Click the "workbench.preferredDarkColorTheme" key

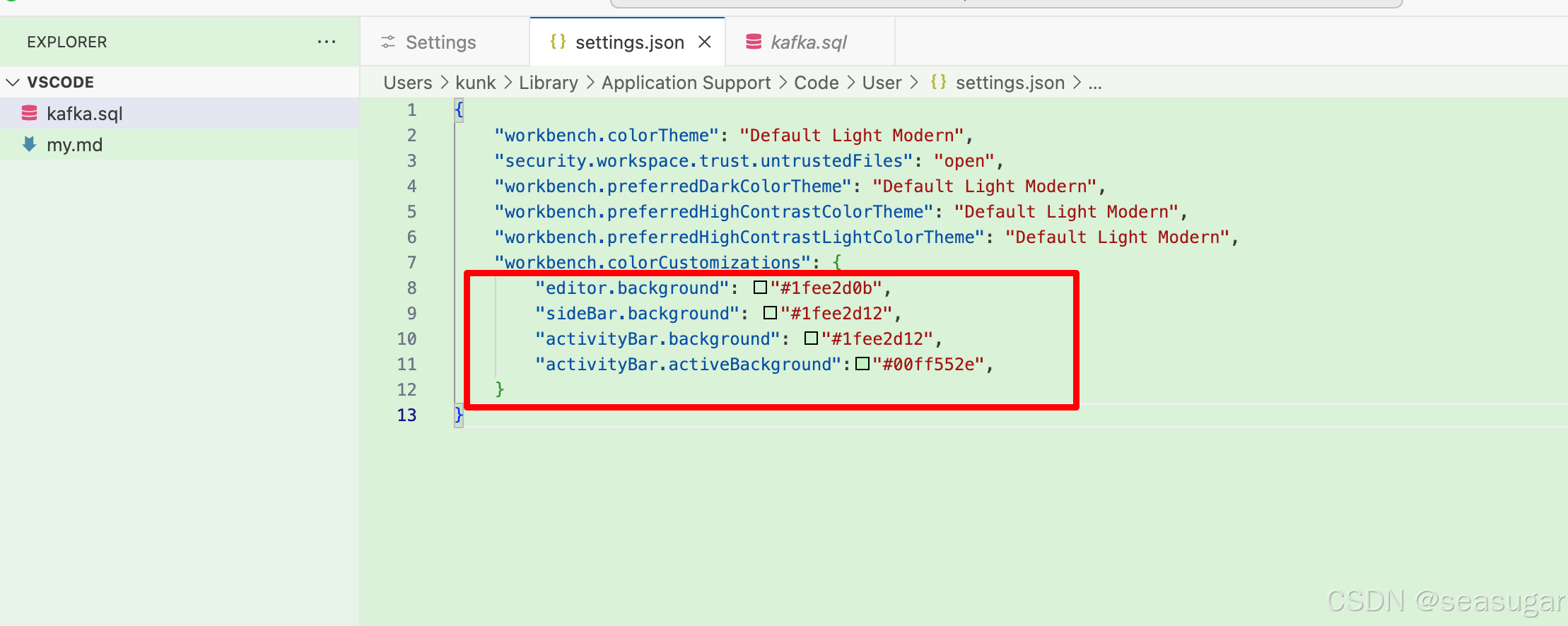click(x=673, y=187)
